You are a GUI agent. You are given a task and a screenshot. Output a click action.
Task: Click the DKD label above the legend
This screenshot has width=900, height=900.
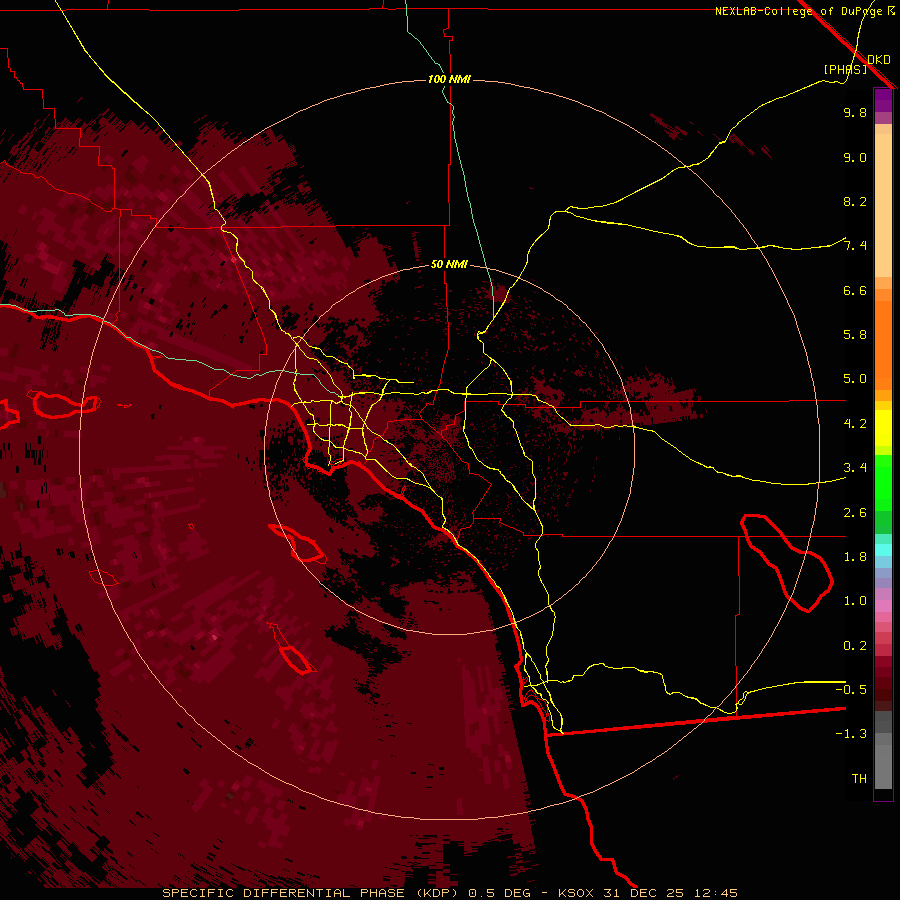pyautogui.click(x=878, y=59)
